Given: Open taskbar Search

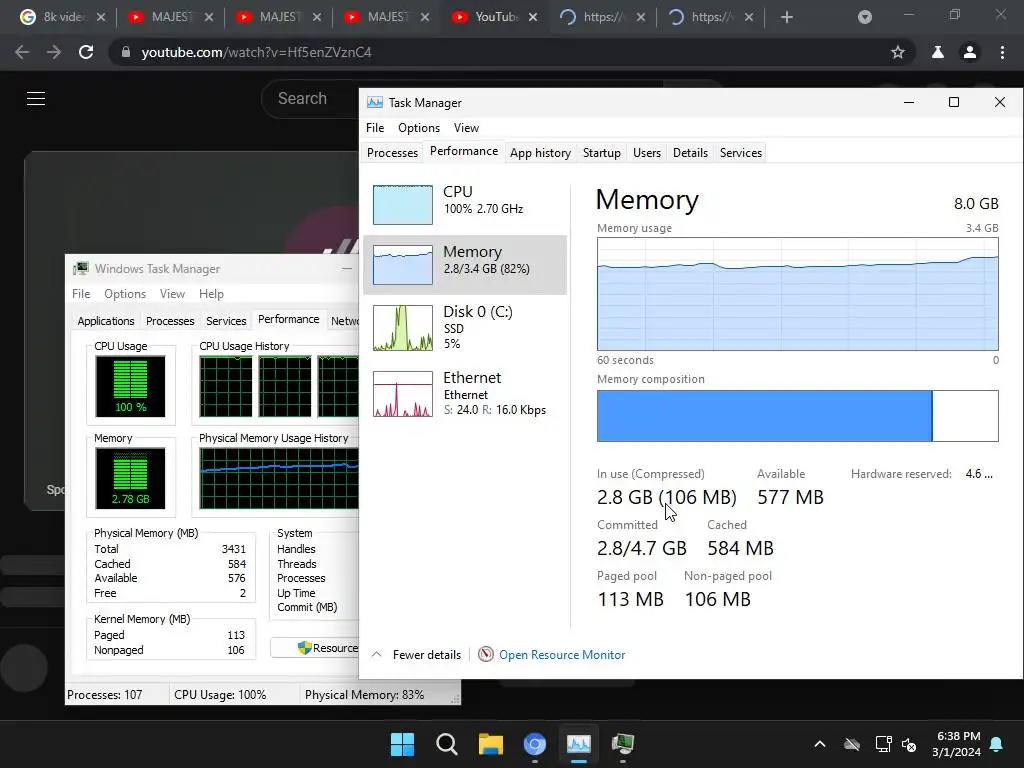Looking at the screenshot, I should click(447, 744).
